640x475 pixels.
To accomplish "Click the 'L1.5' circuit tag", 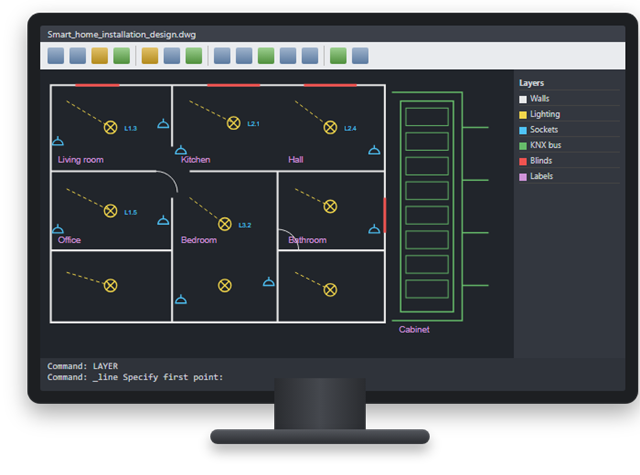I will coord(131,213).
